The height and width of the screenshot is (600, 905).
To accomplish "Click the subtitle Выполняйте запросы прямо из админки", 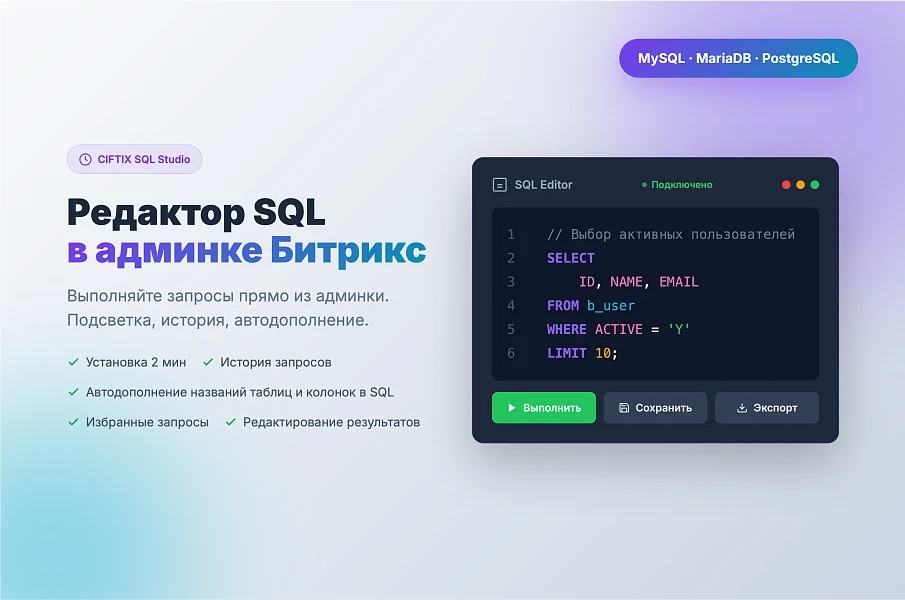I will click(228, 296).
